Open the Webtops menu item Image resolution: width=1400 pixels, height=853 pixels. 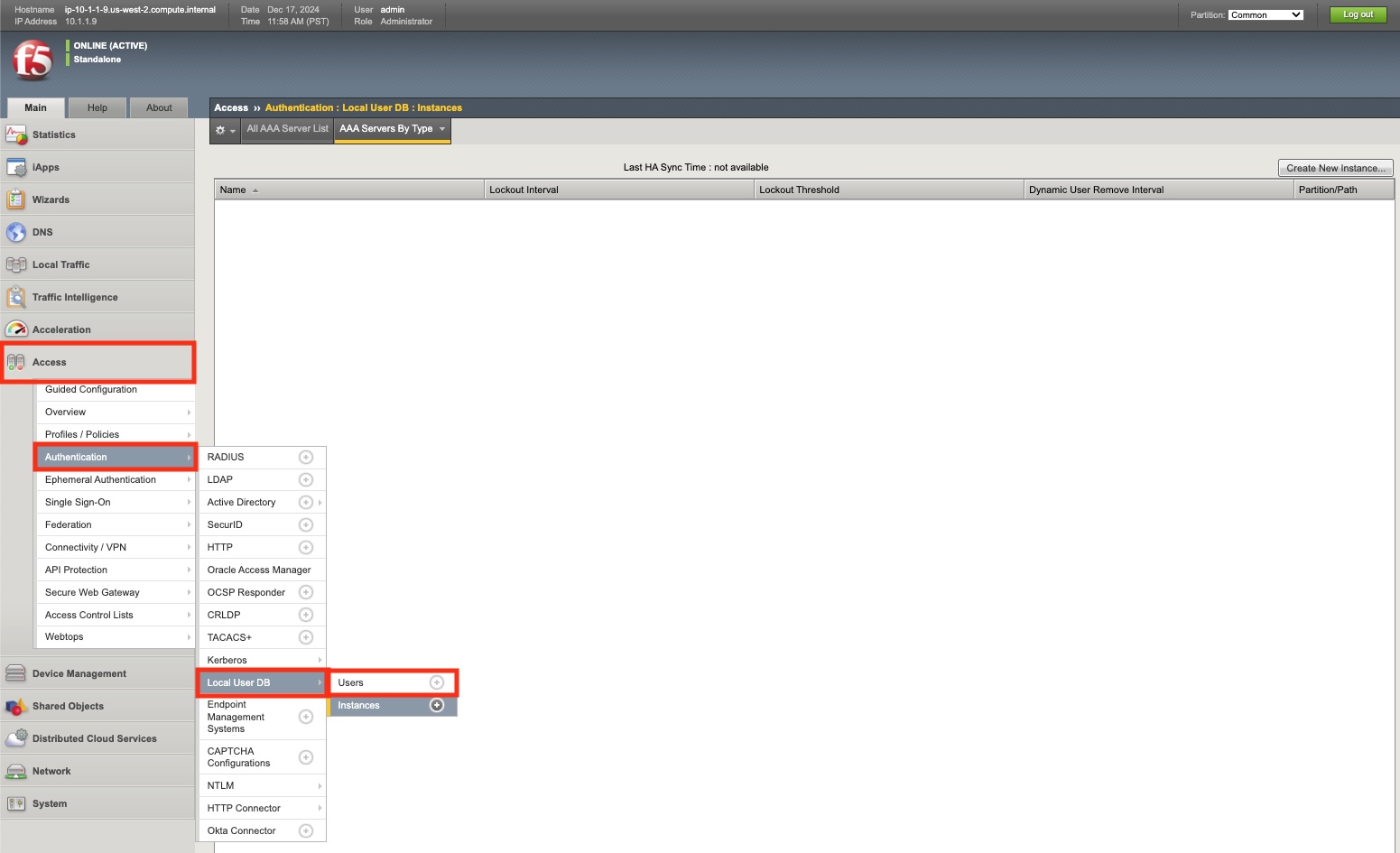click(116, 637)
